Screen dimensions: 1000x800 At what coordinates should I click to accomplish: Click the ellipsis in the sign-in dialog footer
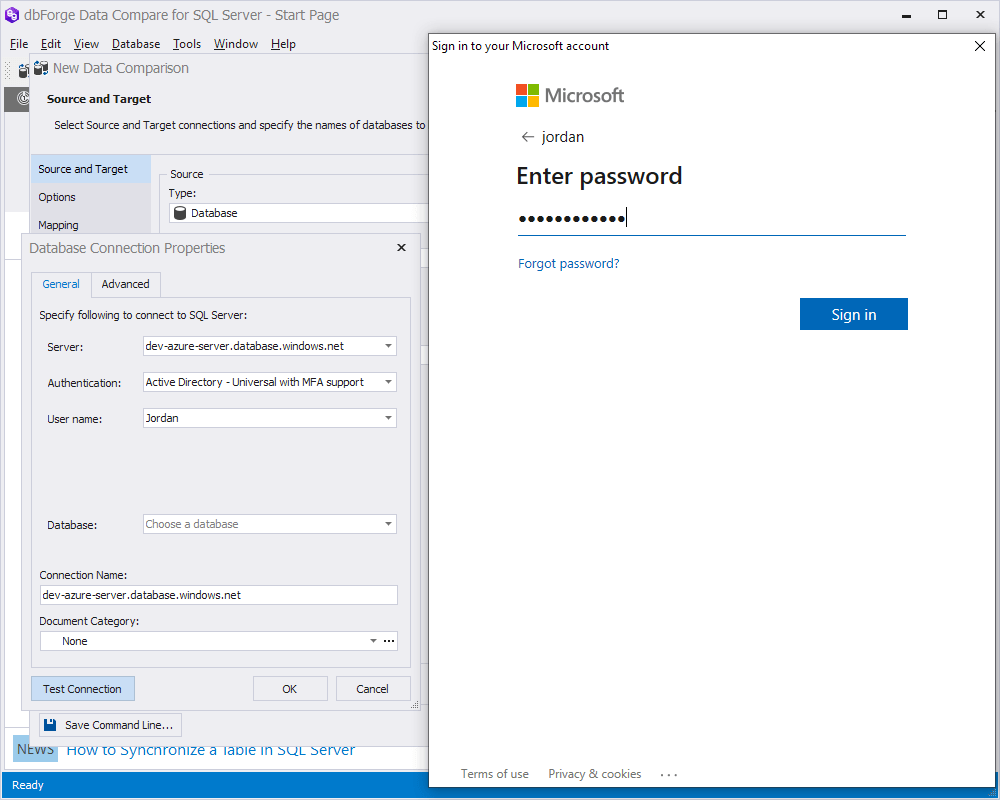(668, 773)
